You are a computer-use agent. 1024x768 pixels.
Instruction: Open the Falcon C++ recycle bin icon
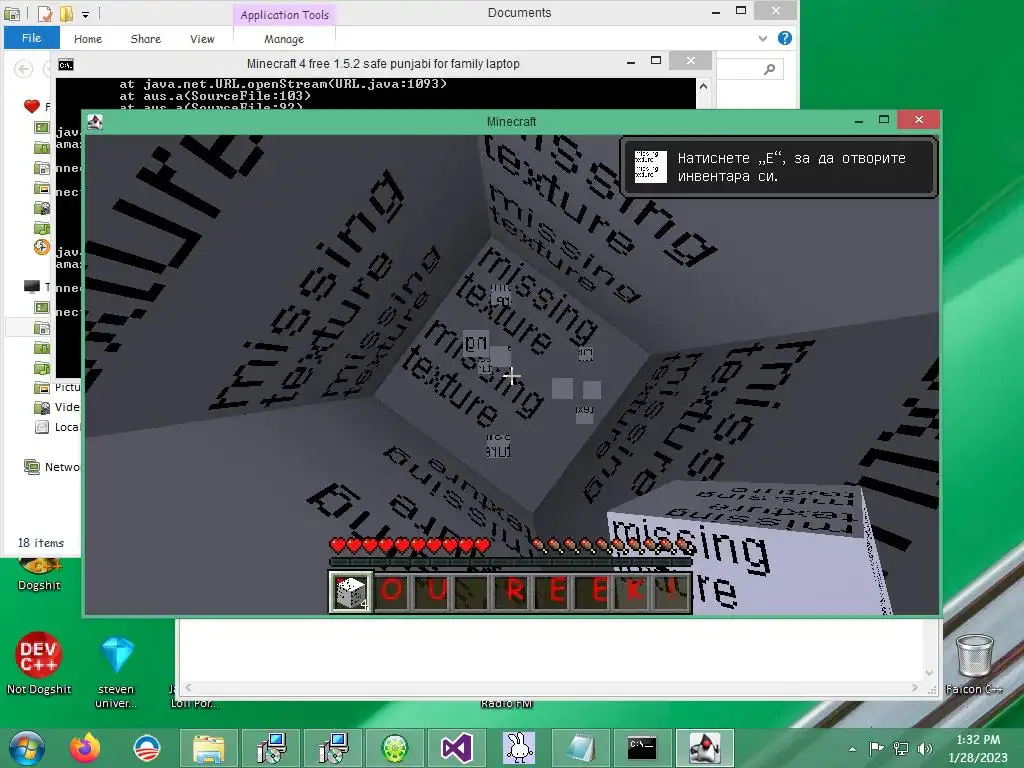coord(974,664)
